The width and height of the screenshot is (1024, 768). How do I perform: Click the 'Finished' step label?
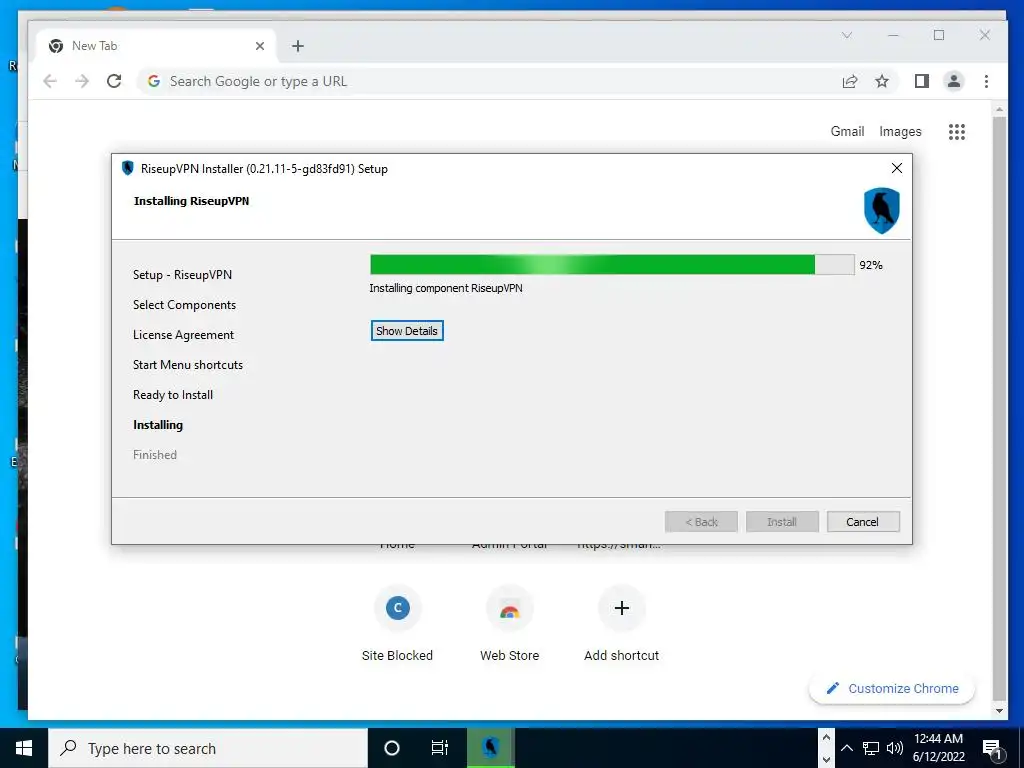155,455
